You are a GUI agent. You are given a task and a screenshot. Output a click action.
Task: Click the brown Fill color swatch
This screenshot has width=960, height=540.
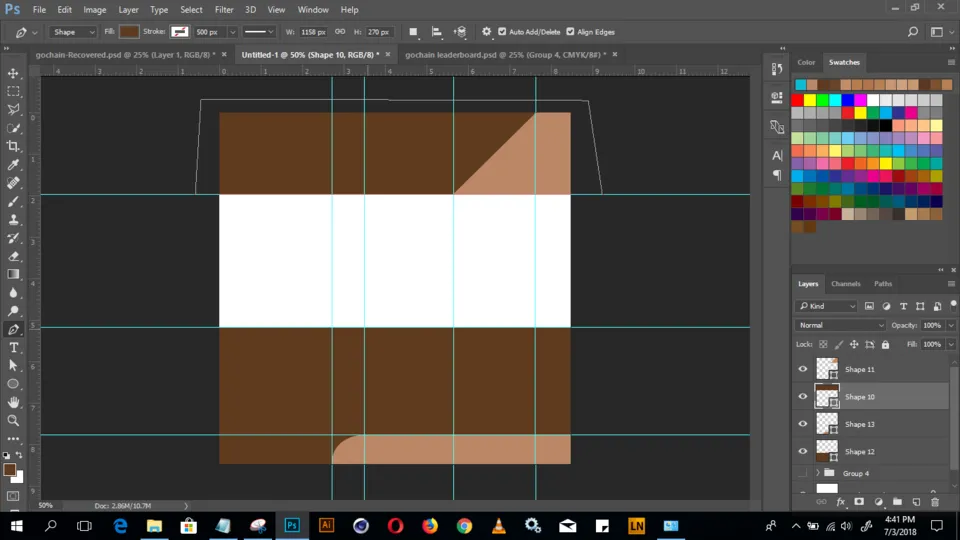[x=129, y=32]
